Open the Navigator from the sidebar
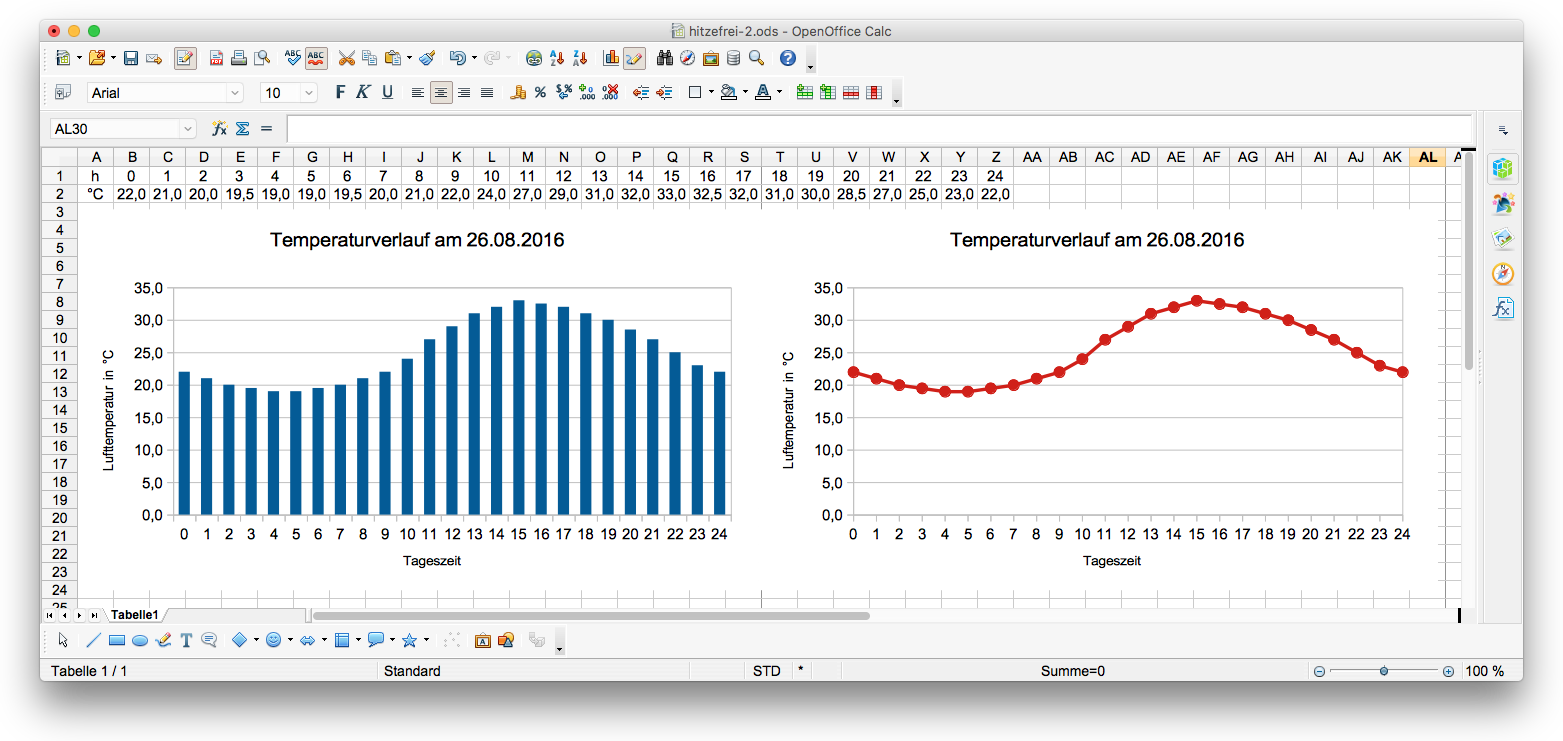The height and width of the screenshot is (741, 1563). pyautogui.click(x=1502, y=274)
